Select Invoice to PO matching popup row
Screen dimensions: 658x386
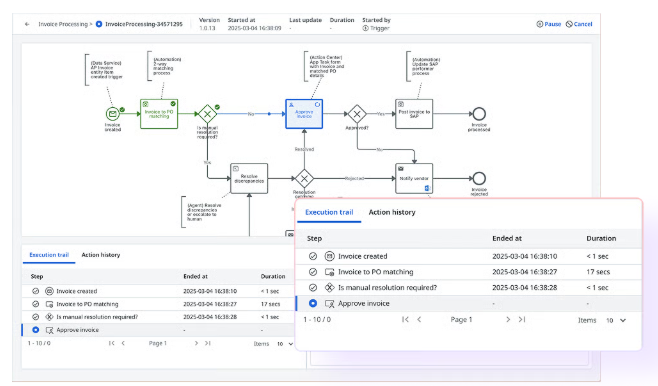tap(469, 272)
